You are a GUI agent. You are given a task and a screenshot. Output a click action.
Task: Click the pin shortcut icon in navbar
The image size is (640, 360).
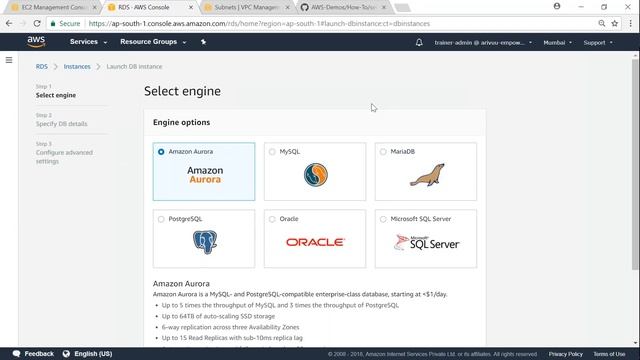[203, 42]
